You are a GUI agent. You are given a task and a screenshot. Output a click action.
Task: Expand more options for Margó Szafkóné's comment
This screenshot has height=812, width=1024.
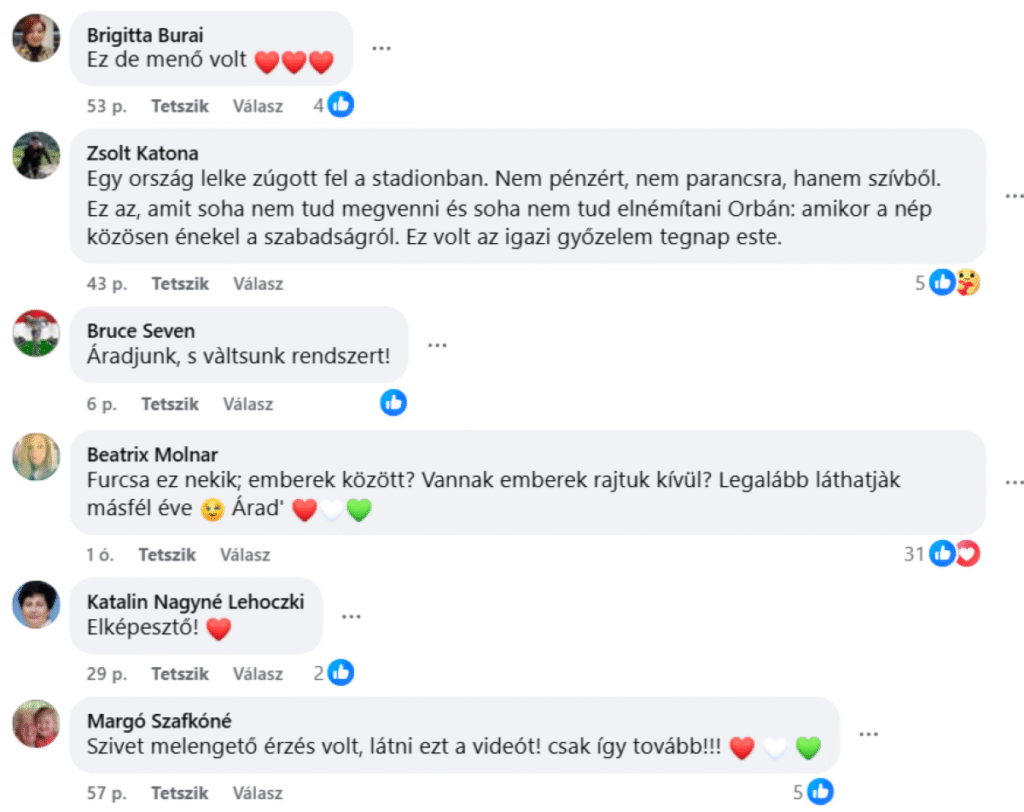click(x=868, y=734)
